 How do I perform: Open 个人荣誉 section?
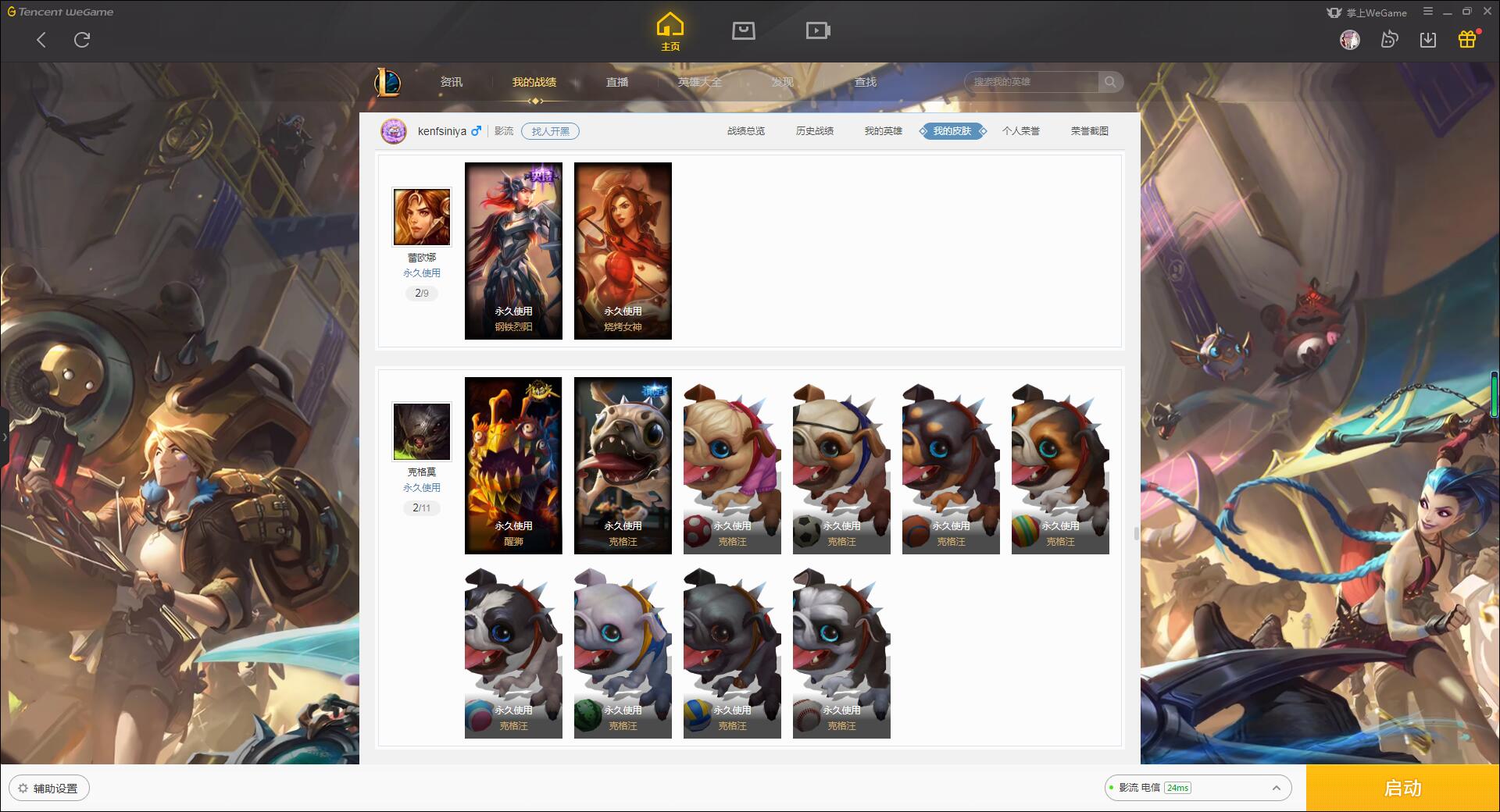1021,131
